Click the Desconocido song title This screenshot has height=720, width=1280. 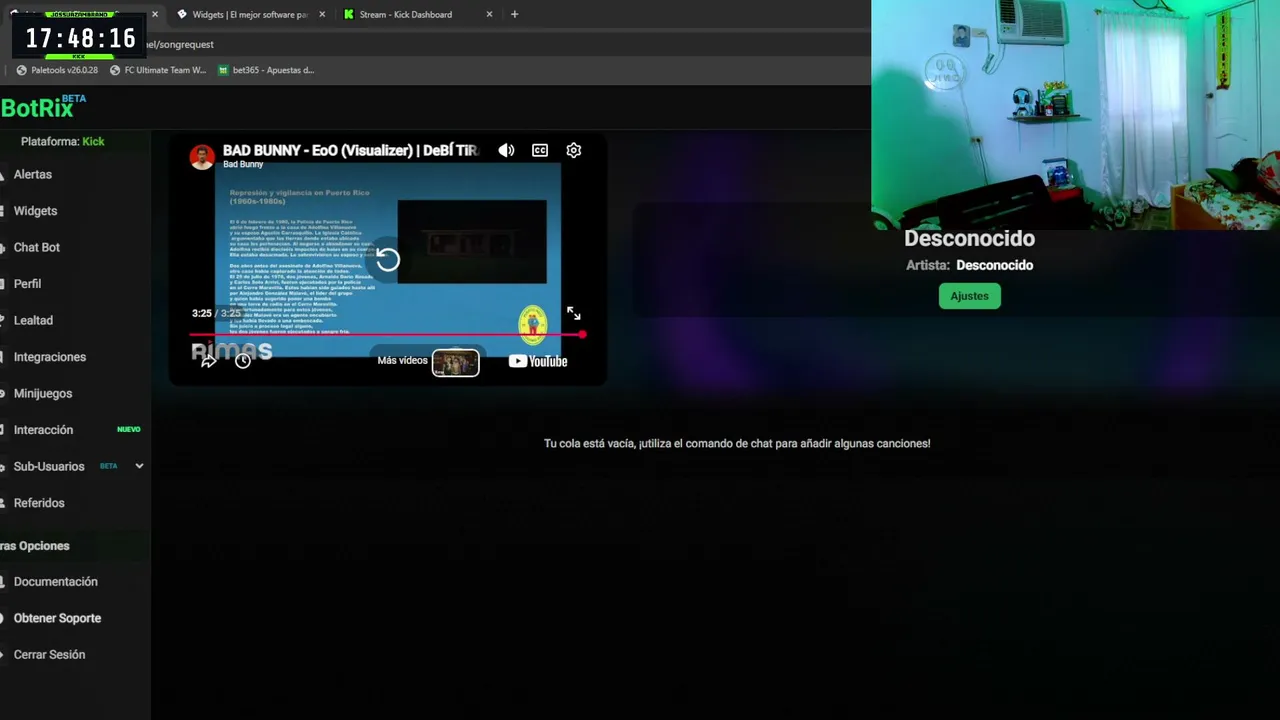coord(969,239)
